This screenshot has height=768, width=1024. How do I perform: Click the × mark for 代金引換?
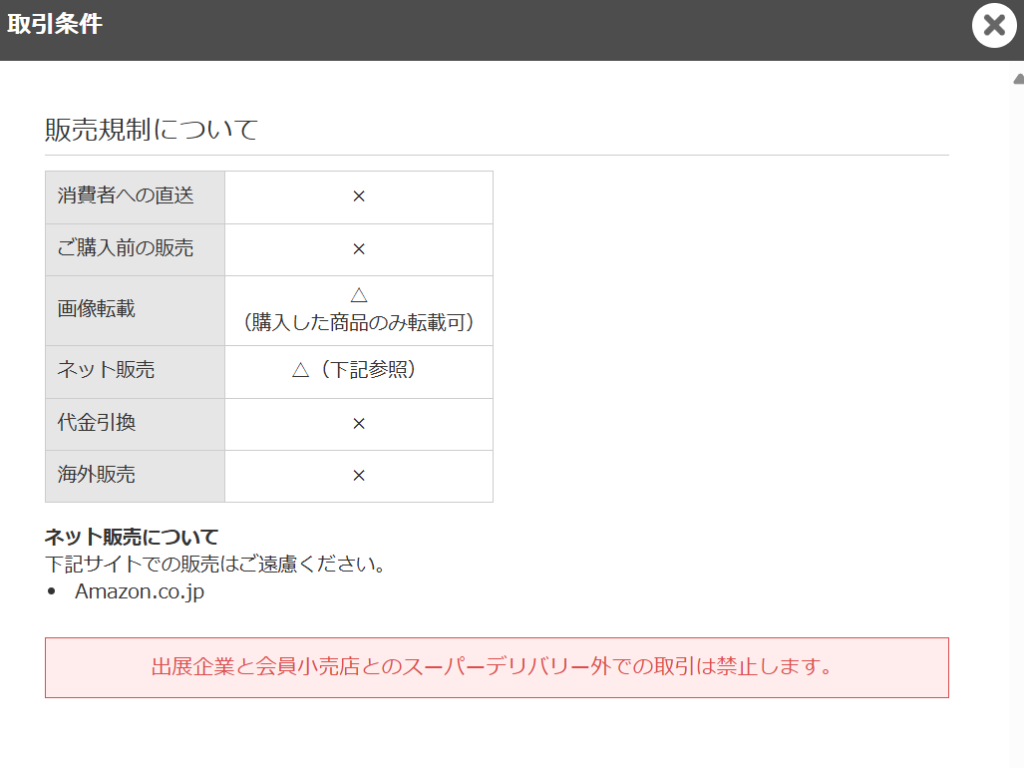pos(359,424)
